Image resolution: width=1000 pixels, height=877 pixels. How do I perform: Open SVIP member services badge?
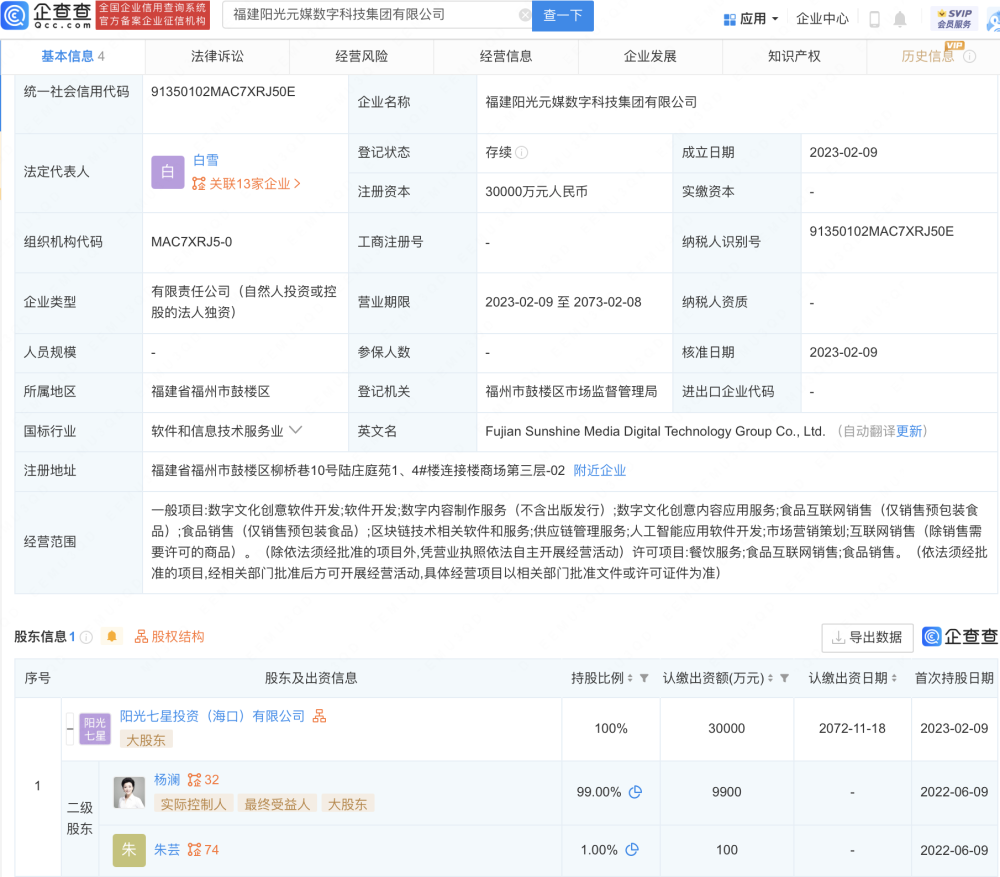954,18
